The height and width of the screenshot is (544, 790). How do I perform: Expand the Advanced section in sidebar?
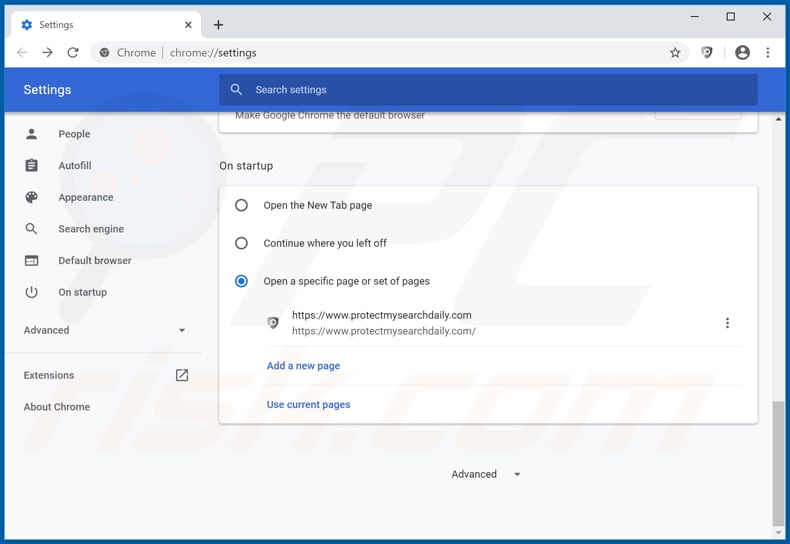(x=104, y=330)
